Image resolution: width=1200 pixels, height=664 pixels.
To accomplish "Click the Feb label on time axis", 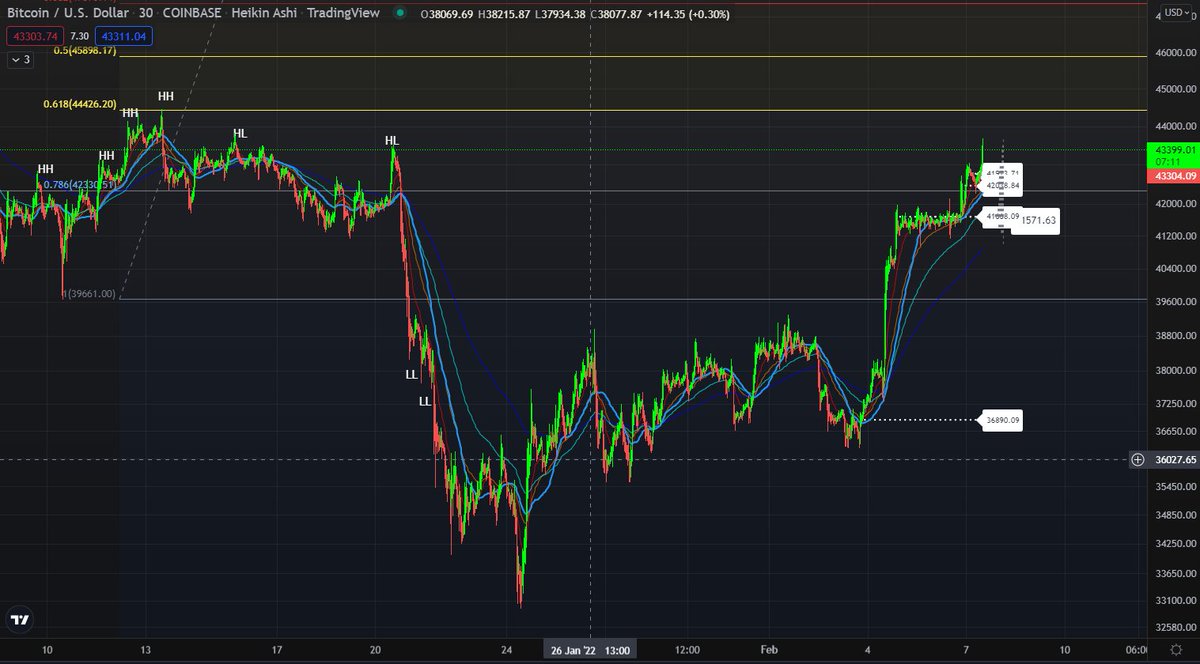I will point(768,650).
